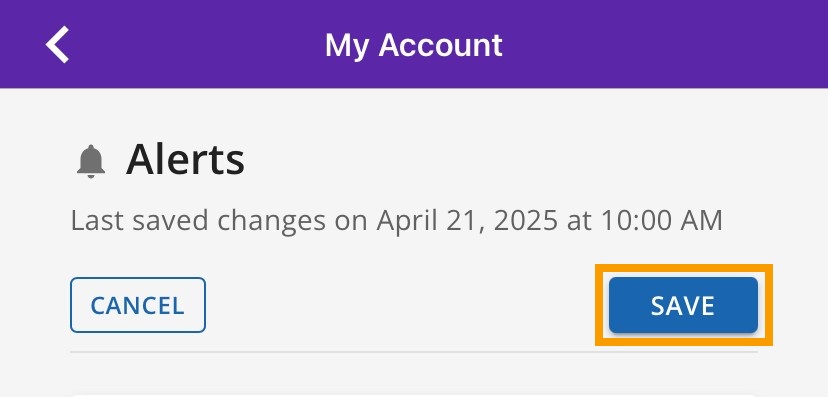Tap the notification bell next to Alerts

click(x=91, y=161)
